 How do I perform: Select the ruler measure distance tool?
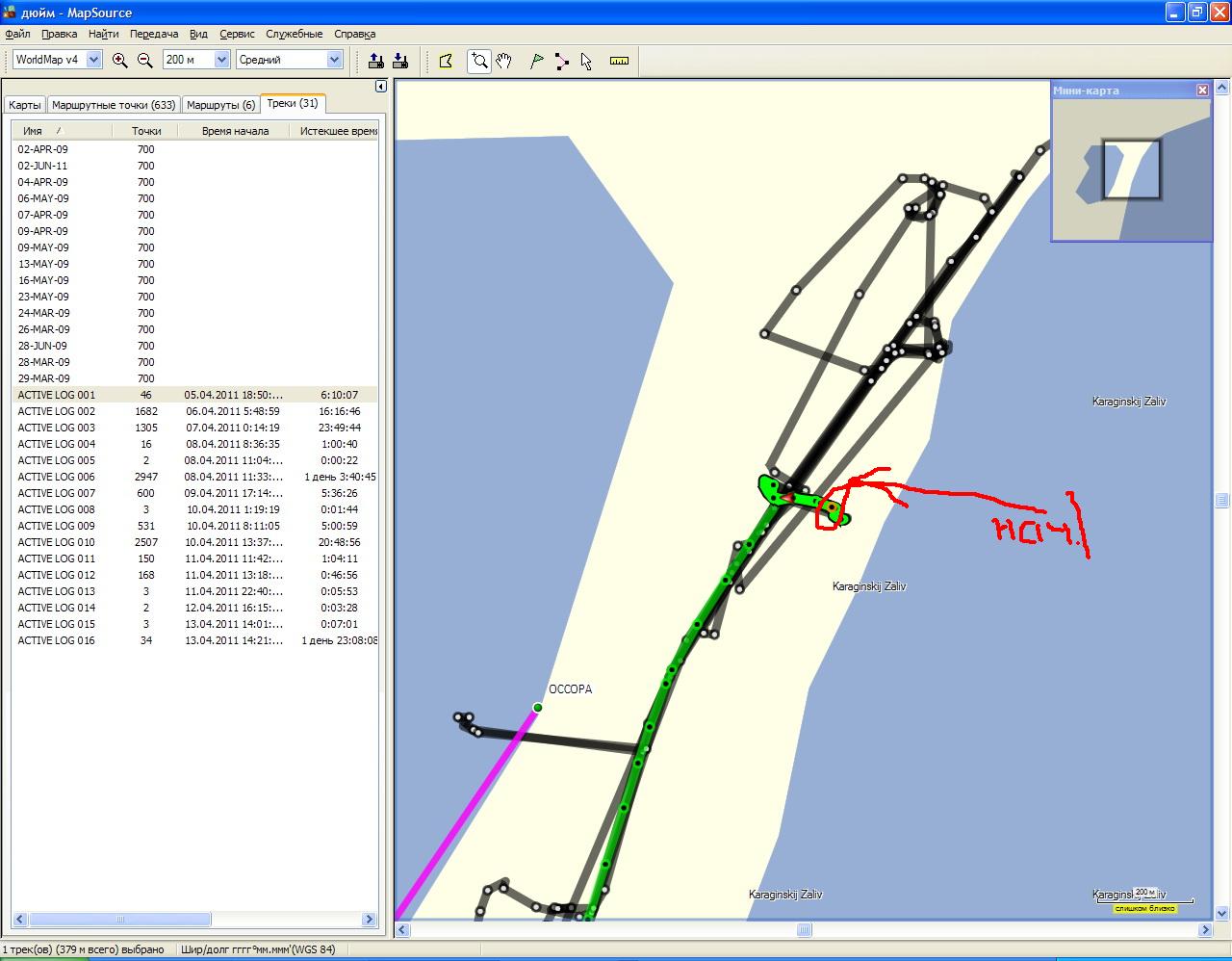(x=619, y=61)
